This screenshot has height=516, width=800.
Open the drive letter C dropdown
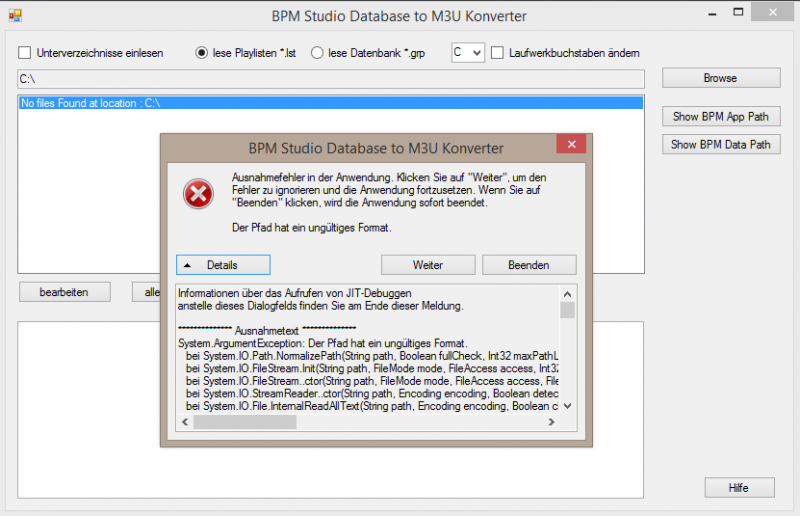[x=468, y=53]
